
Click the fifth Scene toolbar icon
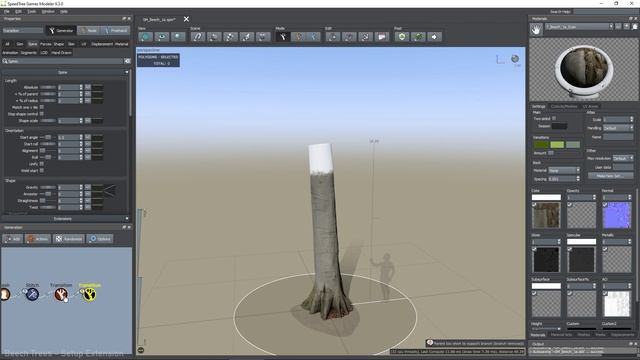(263, 37)
